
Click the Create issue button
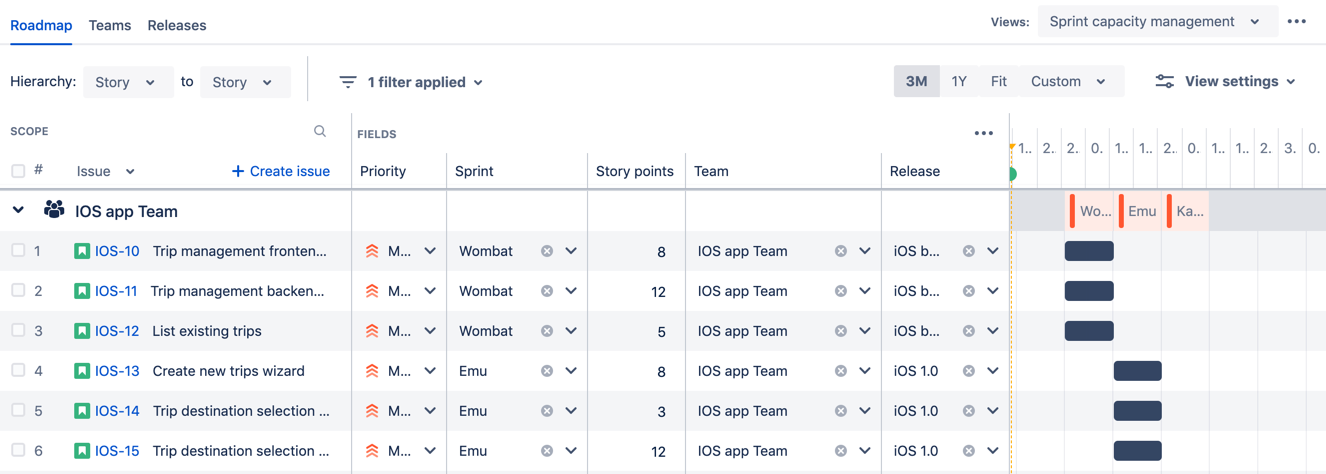(x=280, y=171)
